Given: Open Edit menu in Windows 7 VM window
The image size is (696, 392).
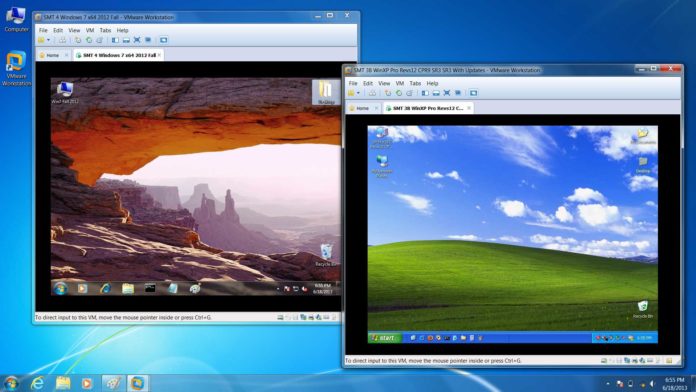Looking at the screenshot, I should pos(58,30).
